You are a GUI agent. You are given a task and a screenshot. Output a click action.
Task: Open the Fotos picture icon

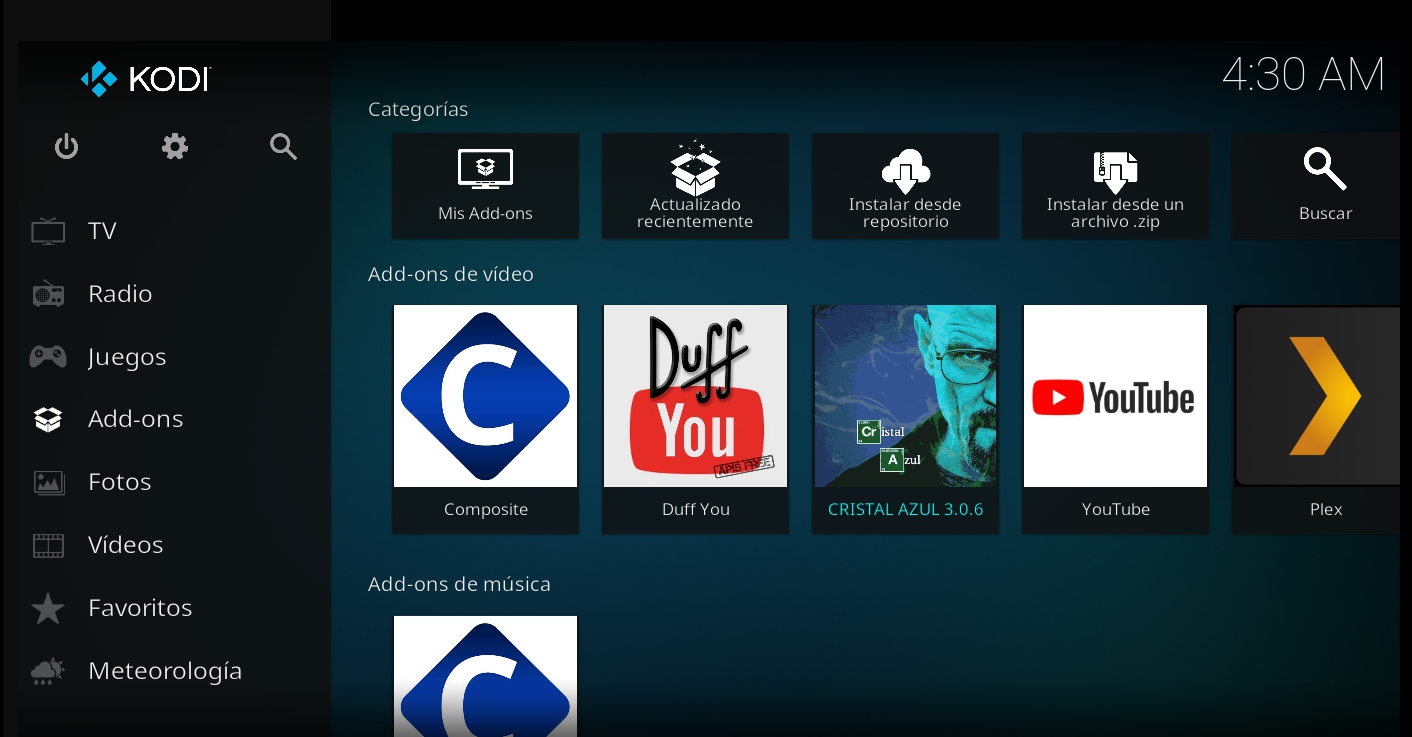(47, 481)
